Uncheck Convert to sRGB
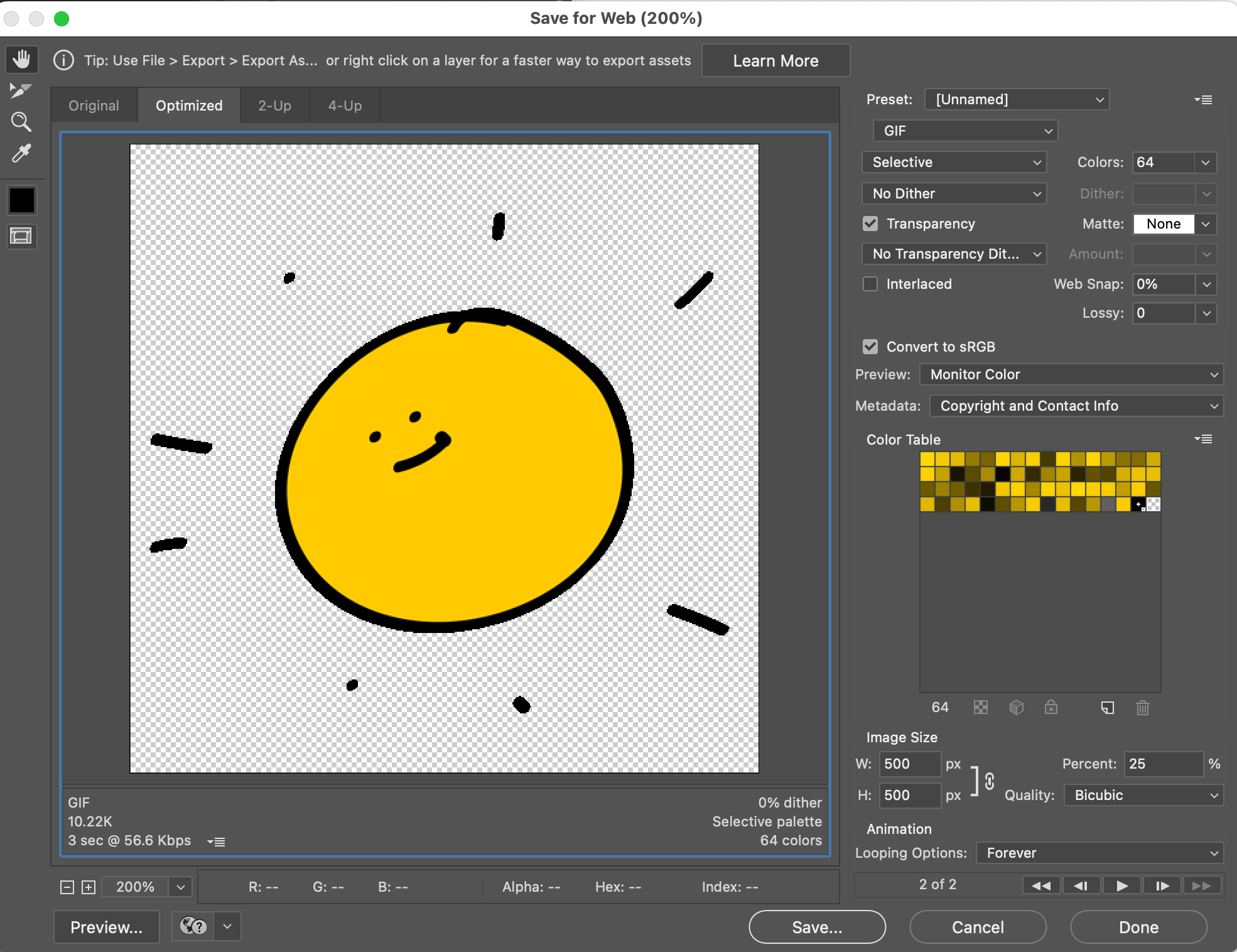This screenshot has width=1237, height=952. (x=870, y=346)
